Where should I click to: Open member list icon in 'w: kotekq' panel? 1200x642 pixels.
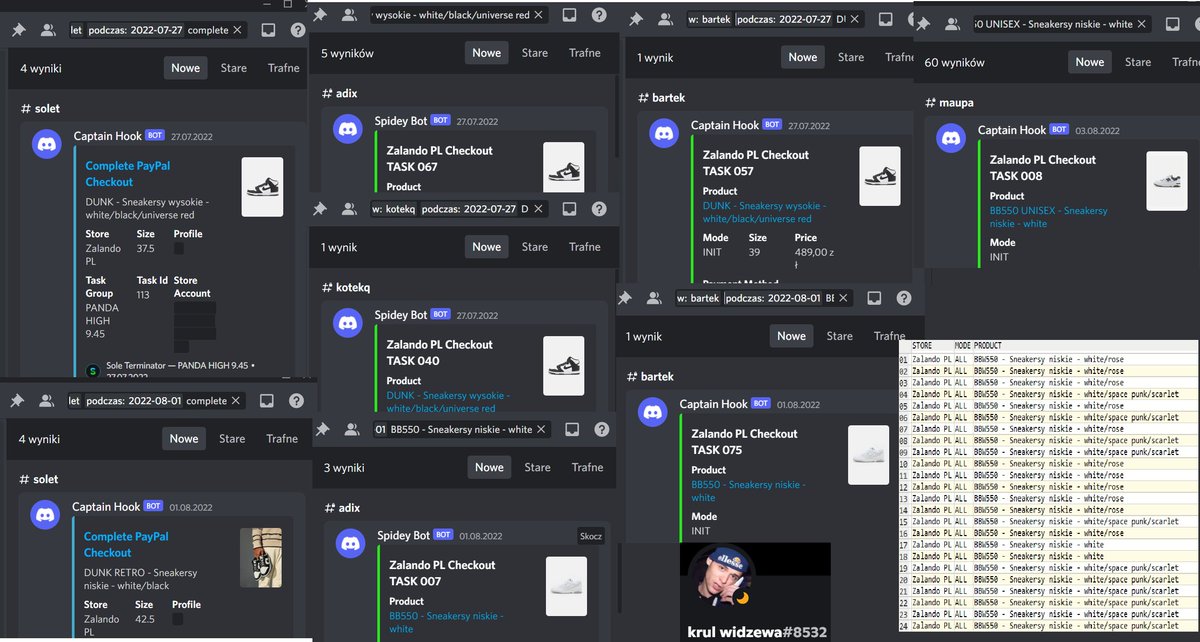click(x=349, y=209)
